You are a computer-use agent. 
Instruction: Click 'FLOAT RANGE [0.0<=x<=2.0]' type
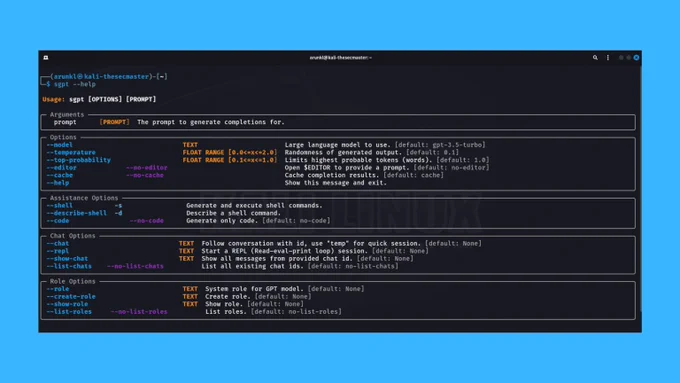pyautogui.click(x=229, y=152)
